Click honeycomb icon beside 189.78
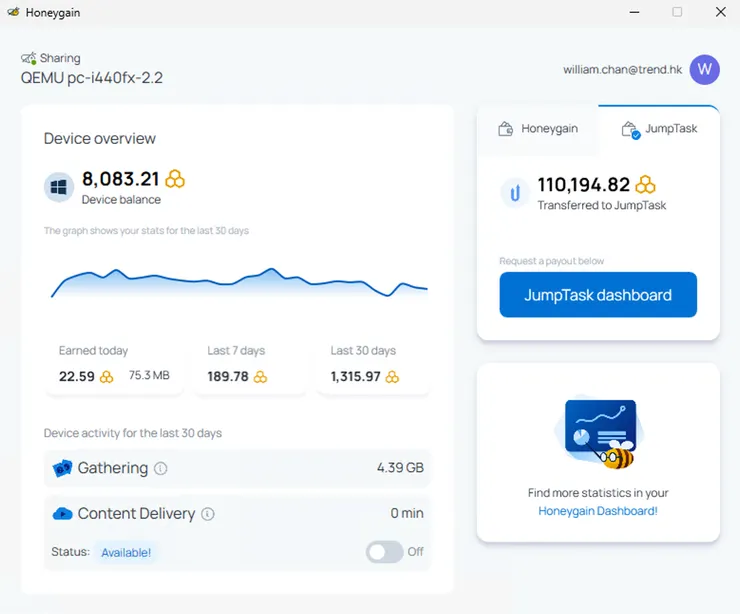The image size is (740, 614). pos(261,377)
